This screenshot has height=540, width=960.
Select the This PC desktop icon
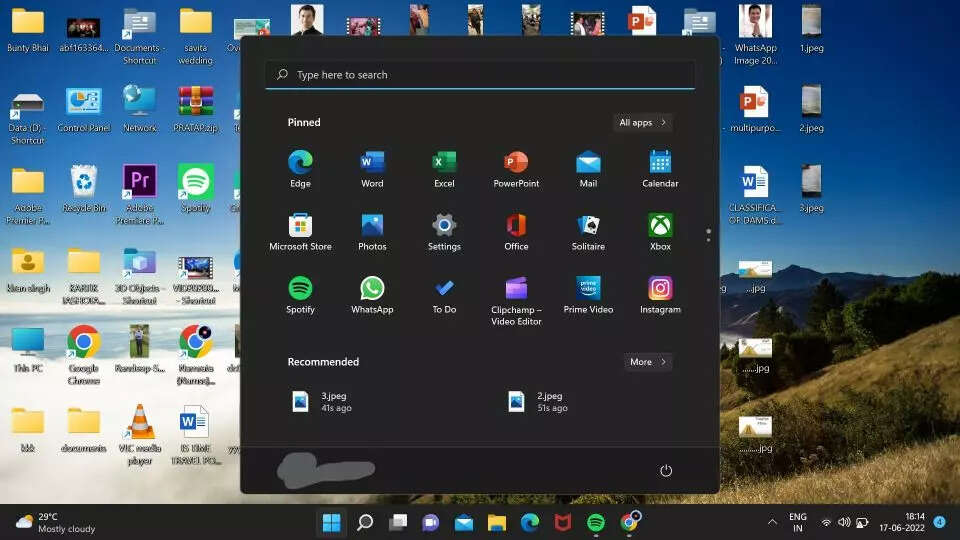click(x=28, y=349)
